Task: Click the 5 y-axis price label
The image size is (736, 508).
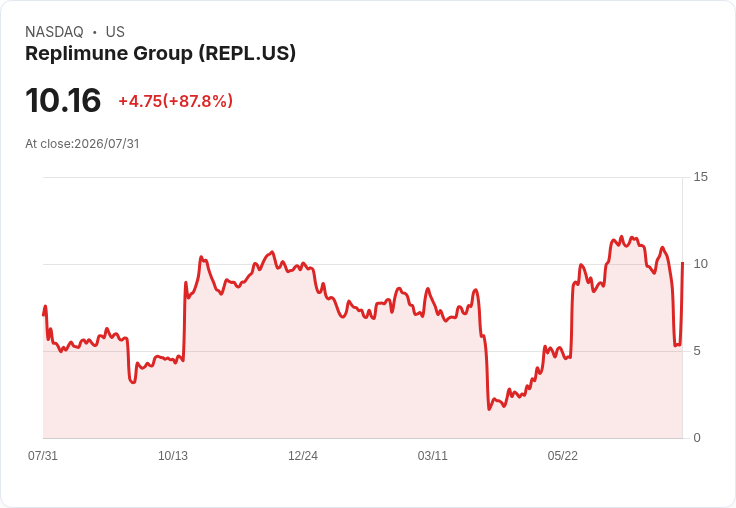Action: [x=697, y=351]
